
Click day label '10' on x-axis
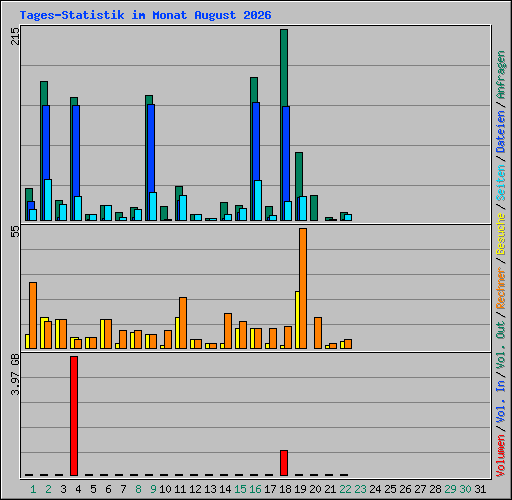pyautogui.click(x=165, y=489)
